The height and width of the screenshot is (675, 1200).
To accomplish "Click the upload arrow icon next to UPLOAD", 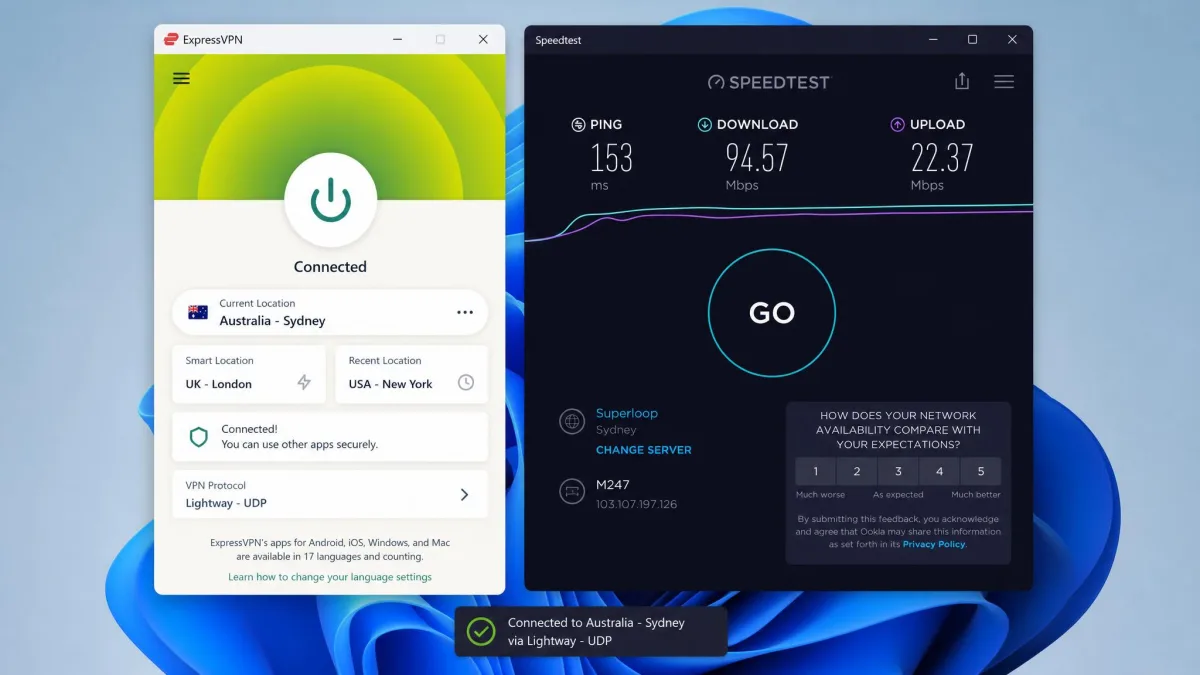I will point(897,125).
